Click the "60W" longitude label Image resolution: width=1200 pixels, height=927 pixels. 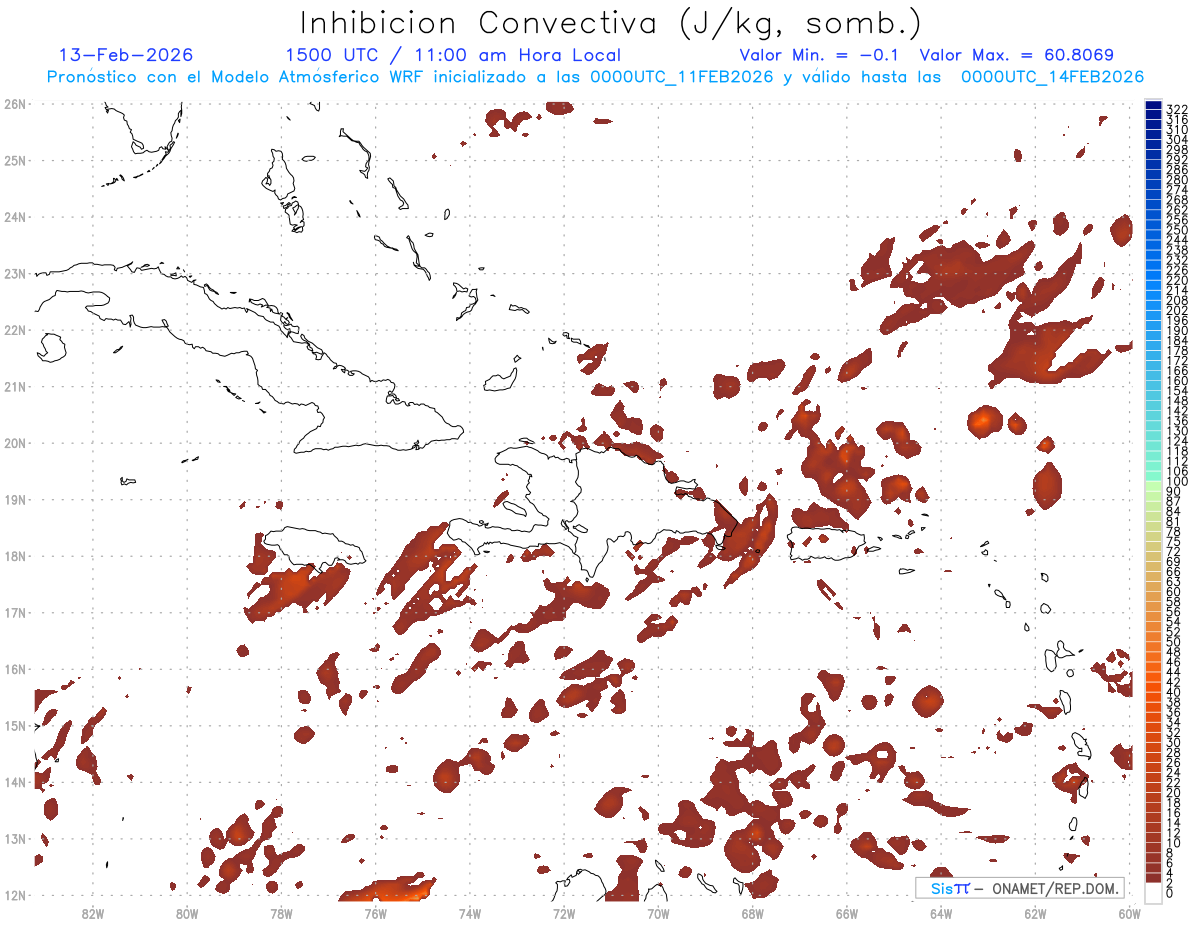1129,913
